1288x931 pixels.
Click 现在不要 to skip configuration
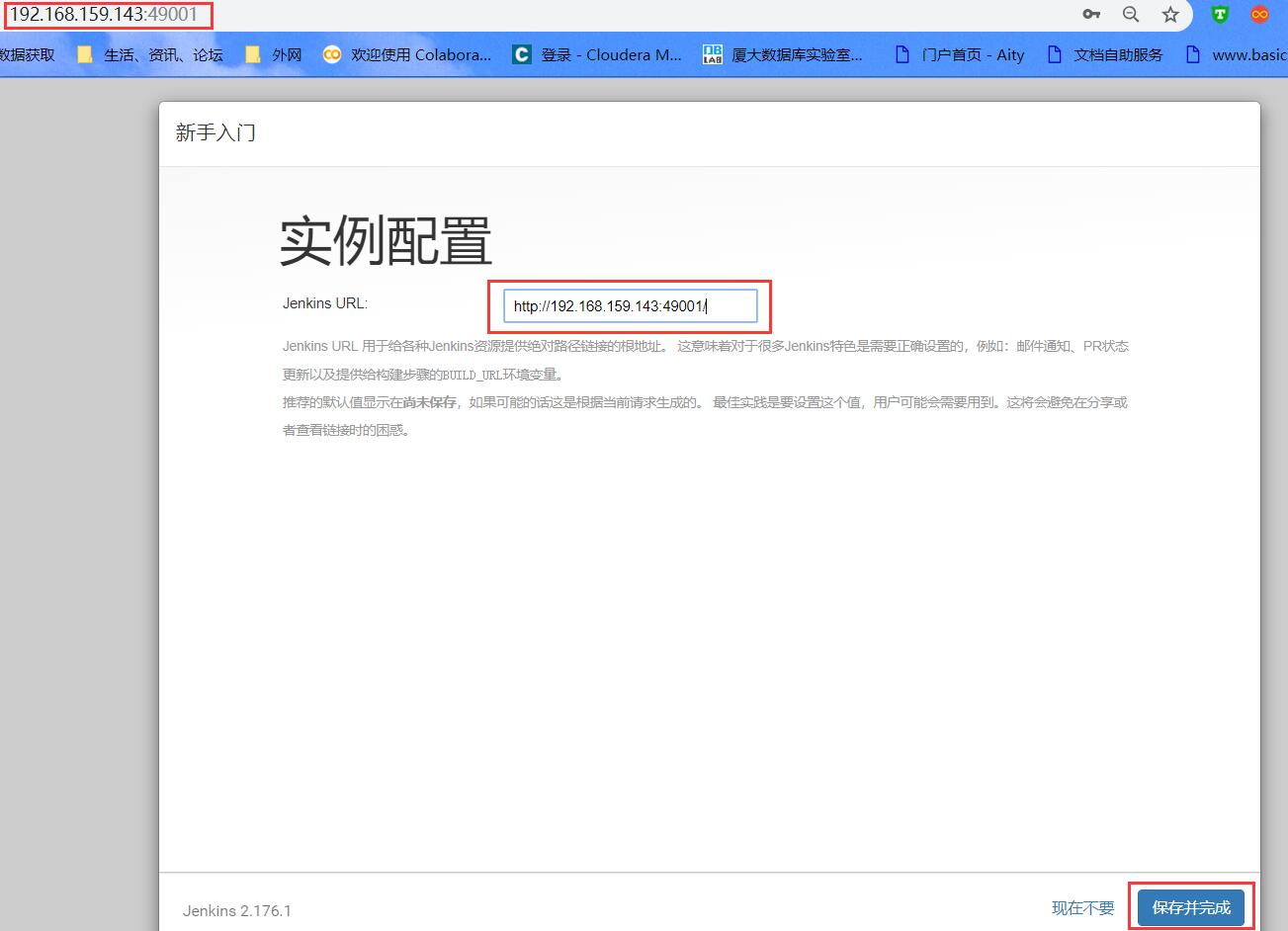1082,907
